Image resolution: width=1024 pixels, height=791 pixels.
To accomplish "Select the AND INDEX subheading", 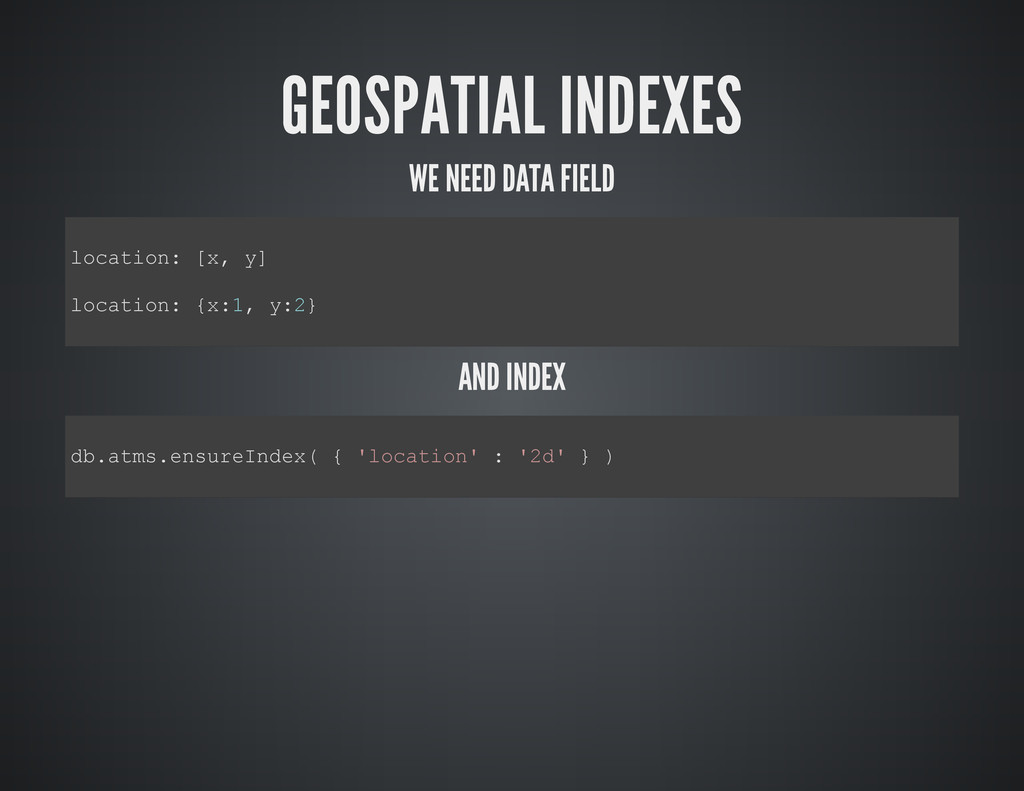I will tap(512, 377).
